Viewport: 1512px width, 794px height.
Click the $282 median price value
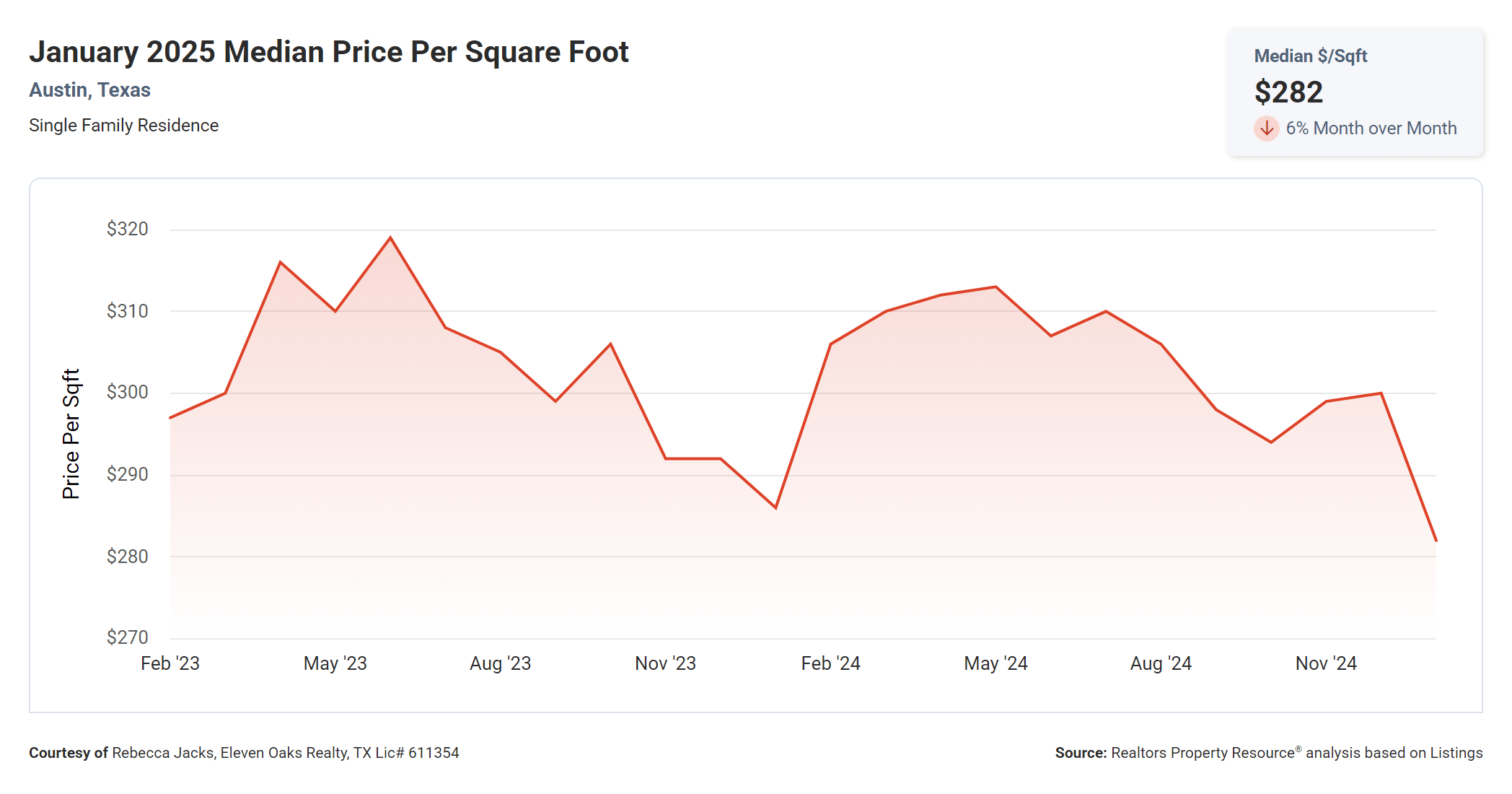pos(1288,92)
